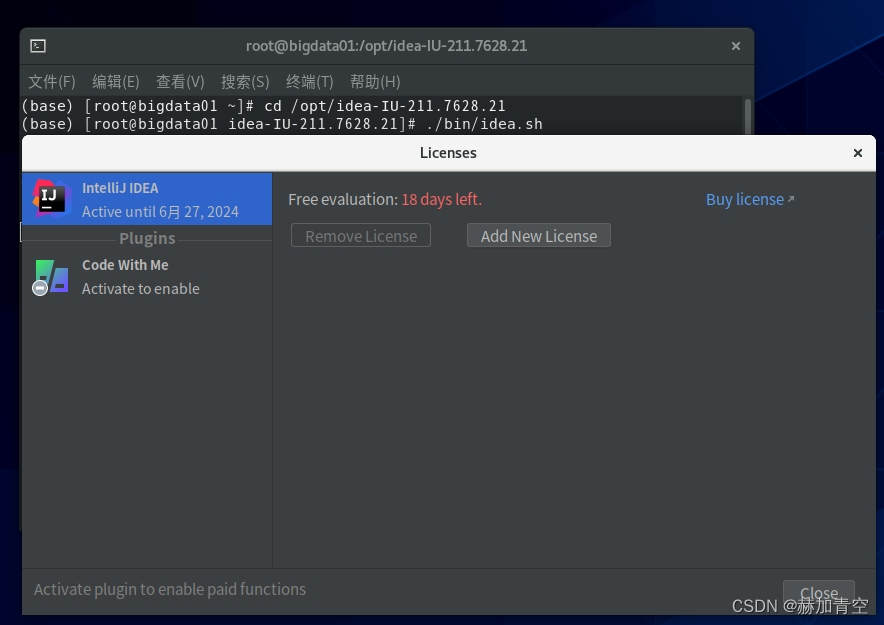Image resolution: width=884 pixels, height=625 pixels.
Task: Click the Code With Me plugin icon
Action: pyautogui.click(x=51, y=277)
